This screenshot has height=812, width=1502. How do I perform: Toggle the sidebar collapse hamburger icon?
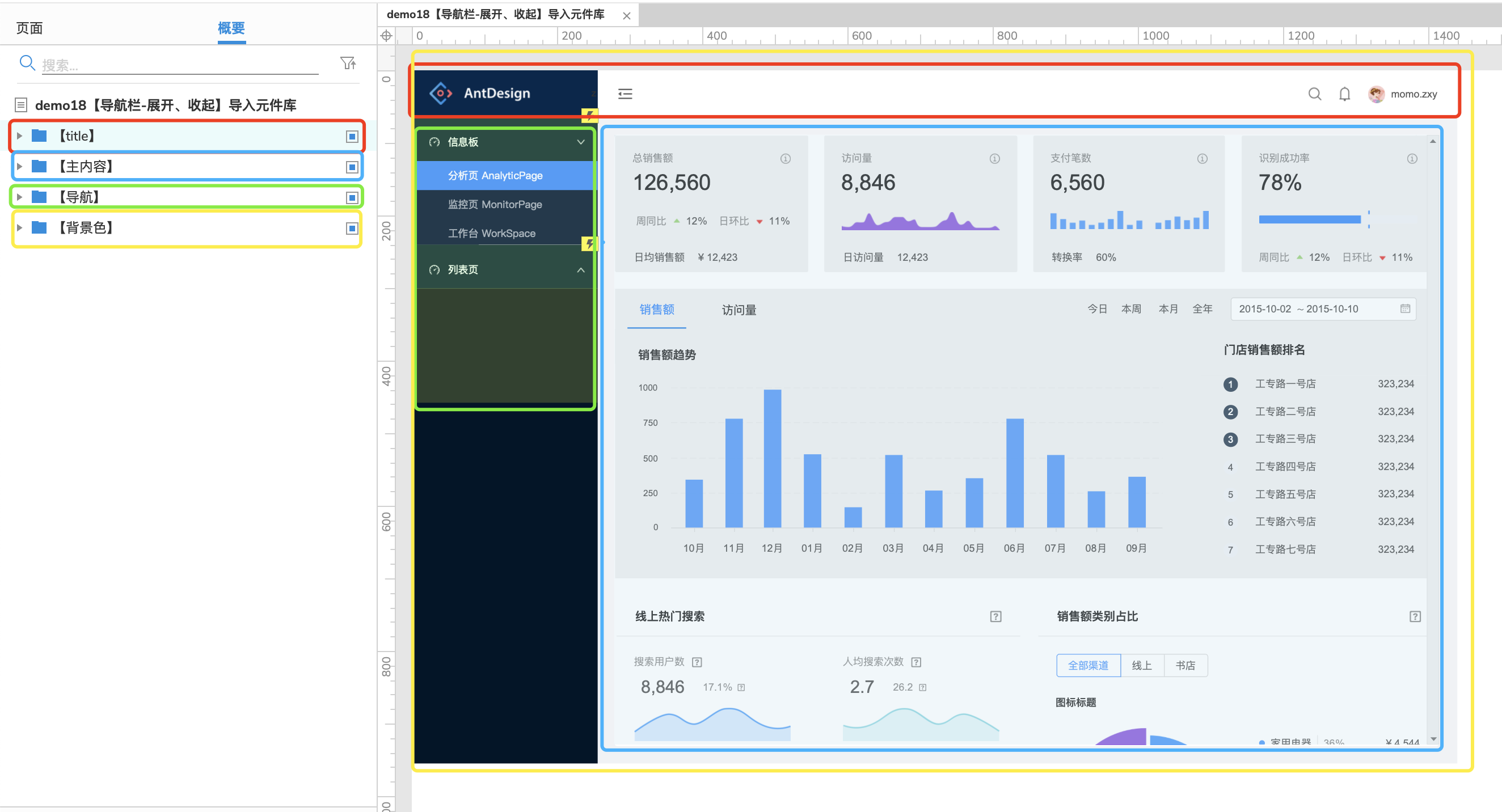(625, 94)
